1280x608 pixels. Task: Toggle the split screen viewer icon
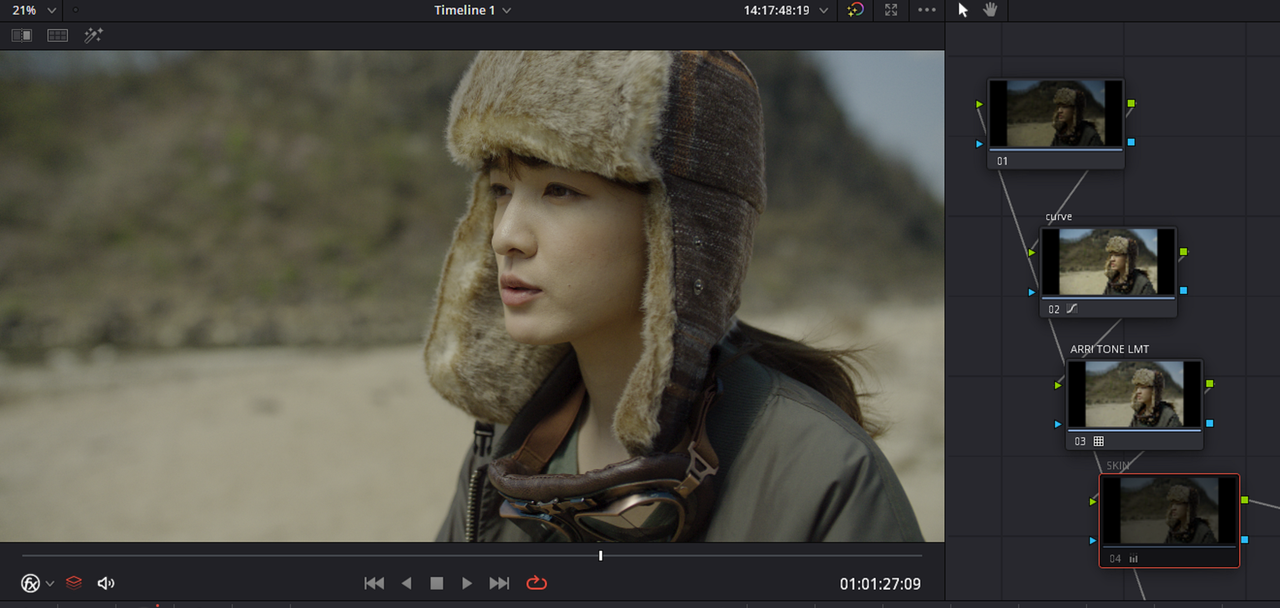pos(57,35)
